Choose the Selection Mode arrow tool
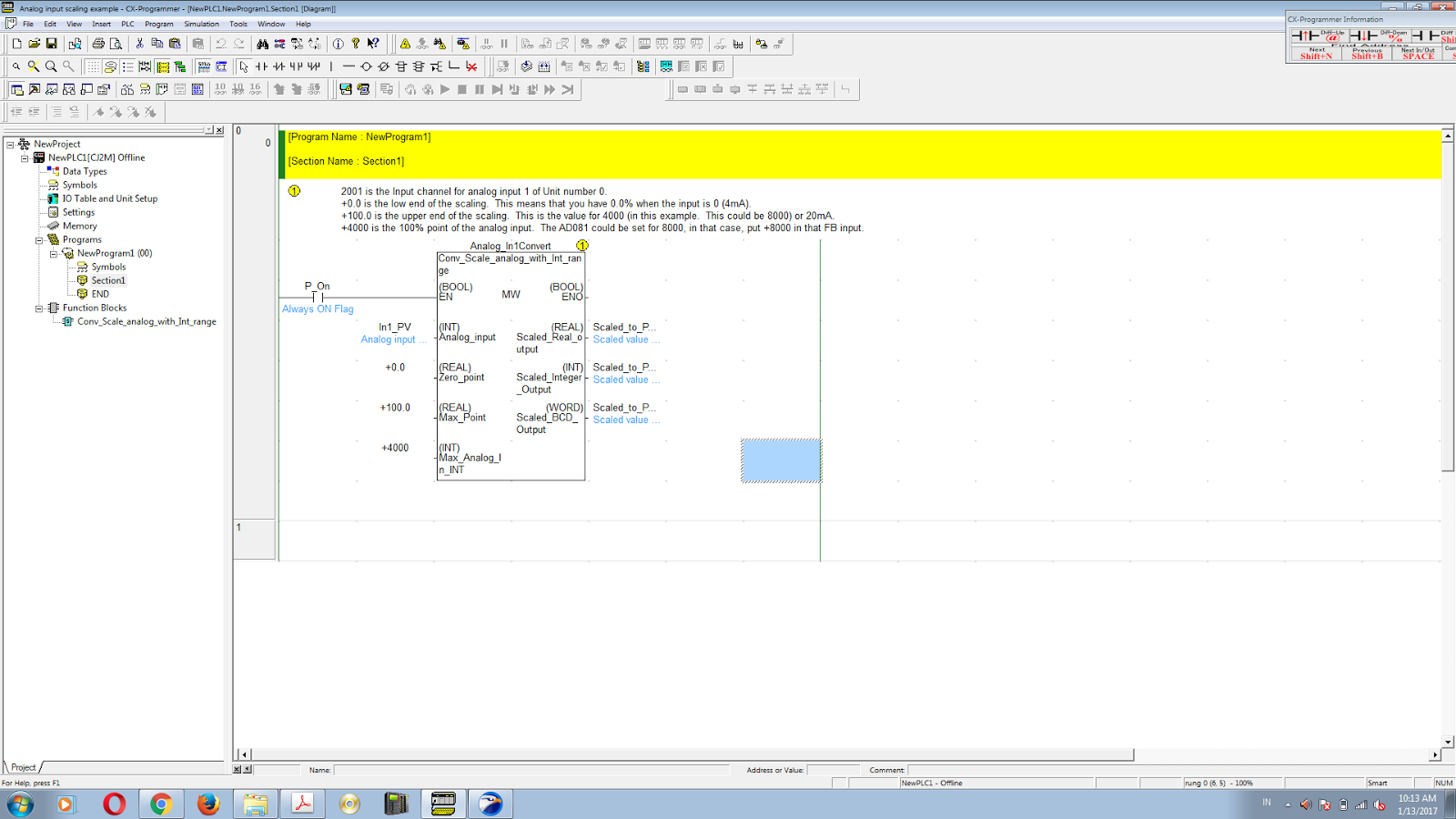The height and width of the screenshot is (819, 1456). tap(244, 66)
